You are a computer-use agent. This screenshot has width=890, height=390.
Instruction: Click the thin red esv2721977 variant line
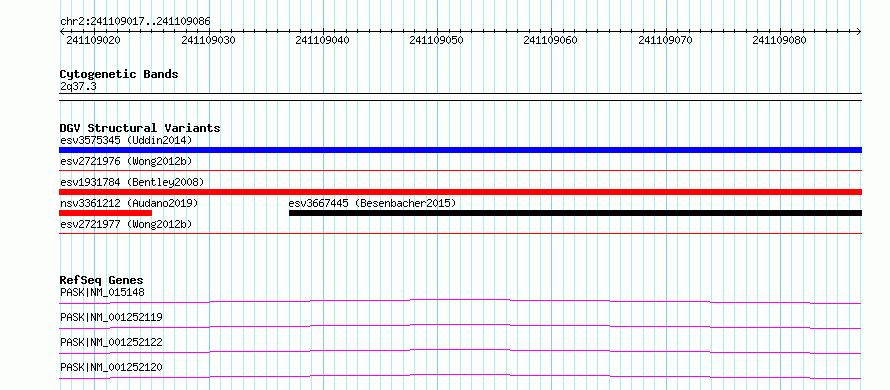click(460, 233)
